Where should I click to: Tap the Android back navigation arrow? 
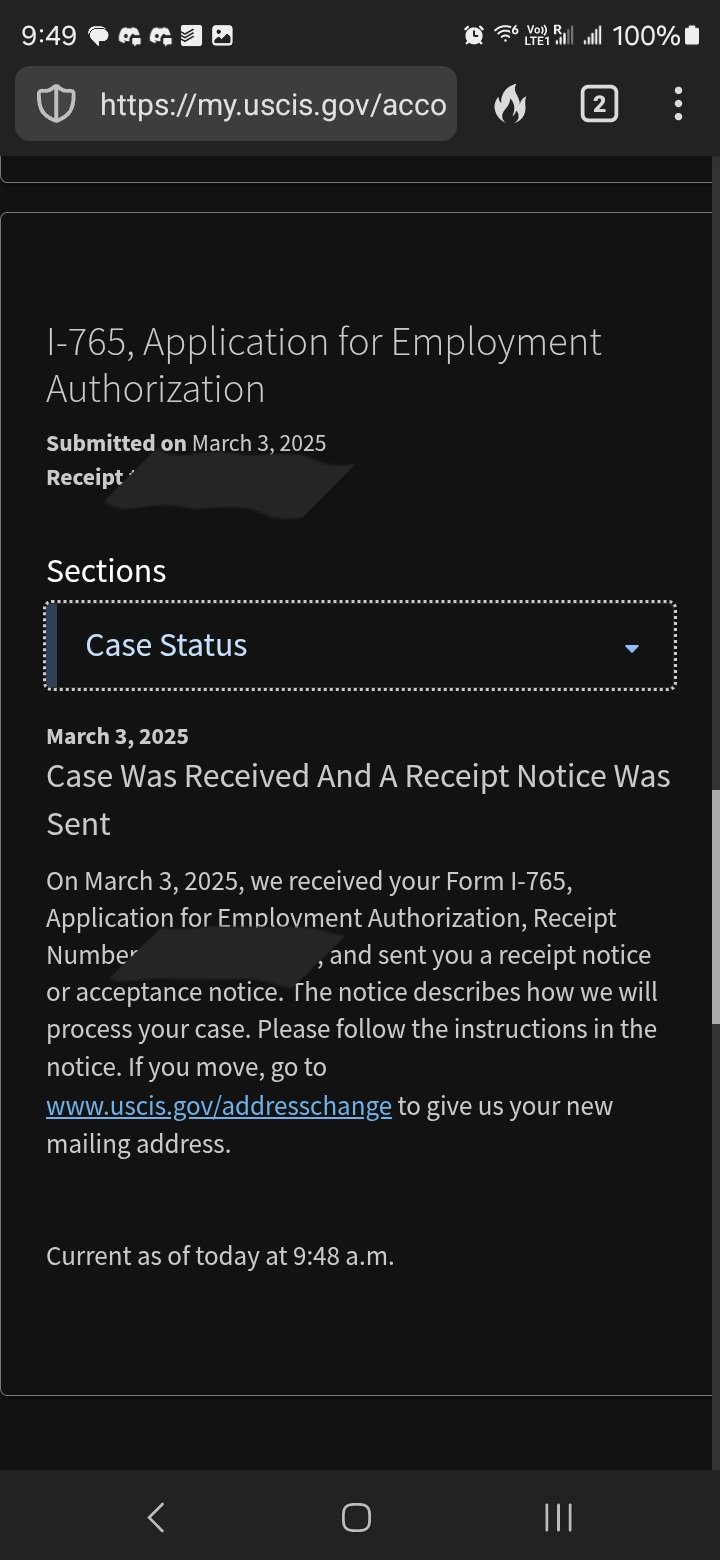(x=156, y=1517)
